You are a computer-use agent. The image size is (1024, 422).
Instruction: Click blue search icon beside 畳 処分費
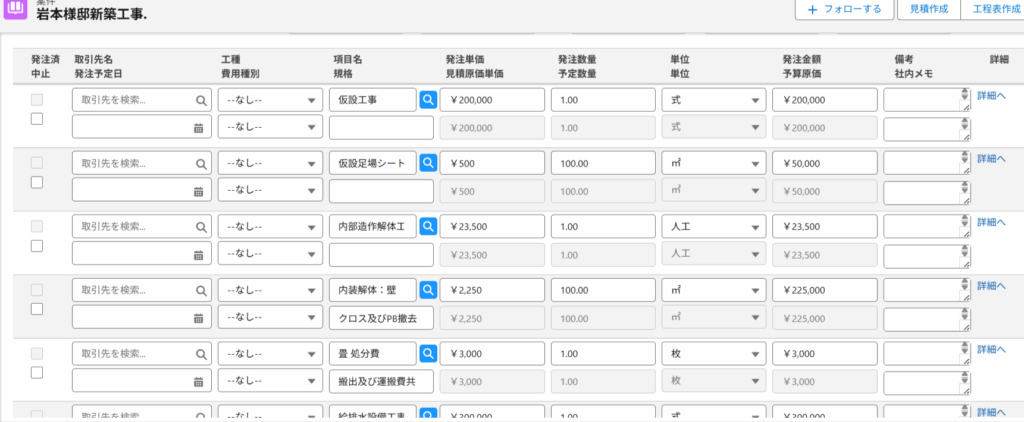[x=428, y=353]
